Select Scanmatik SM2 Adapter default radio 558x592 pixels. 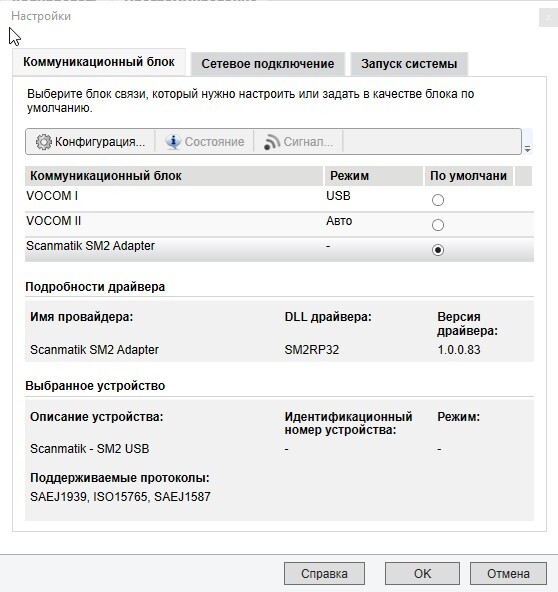(x=438, y=250)
